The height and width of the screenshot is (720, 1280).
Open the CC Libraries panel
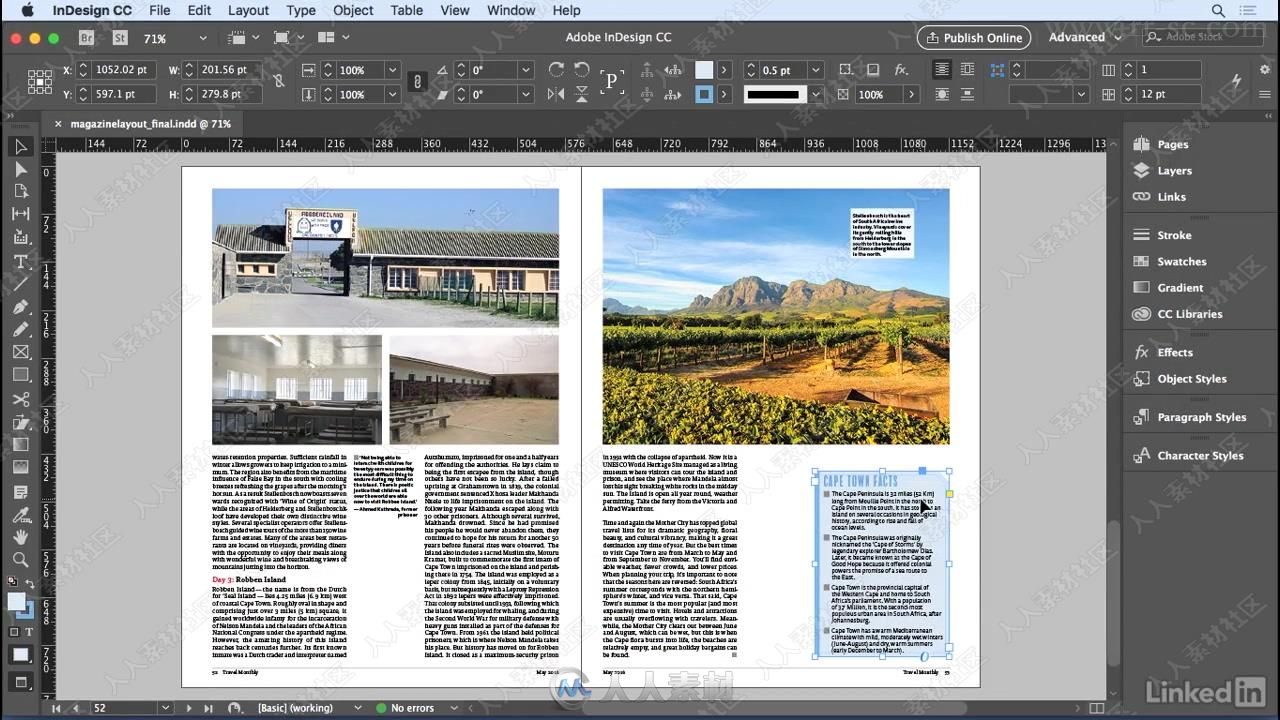pyautogui.click(x=1189, y=314)
